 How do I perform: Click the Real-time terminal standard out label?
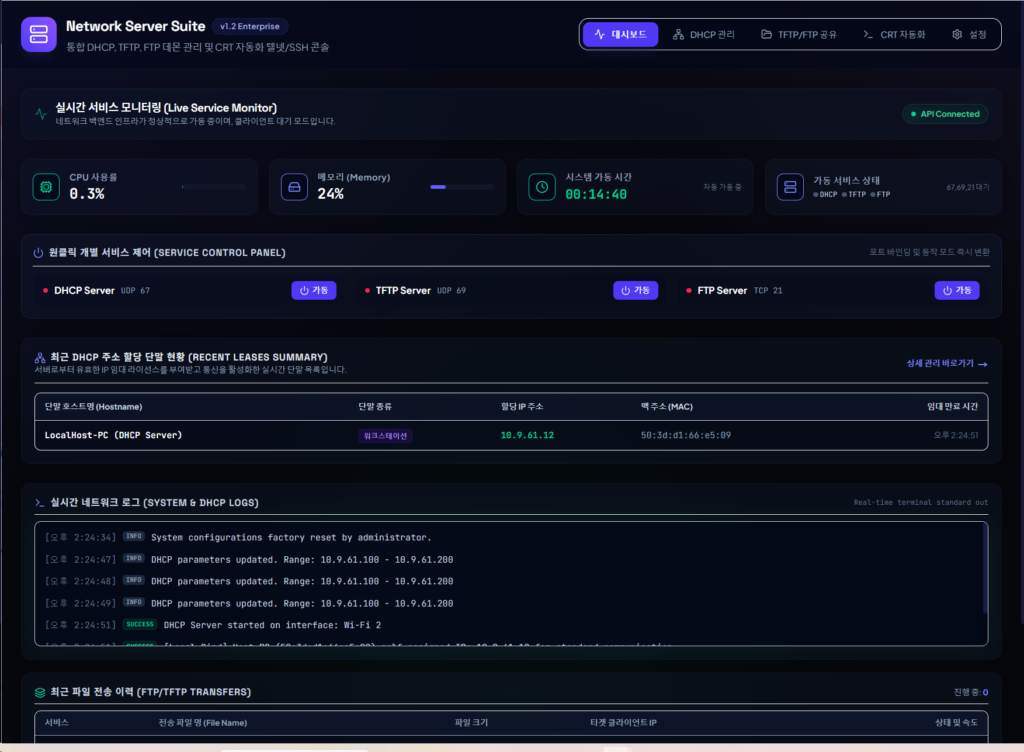(921, 503)
